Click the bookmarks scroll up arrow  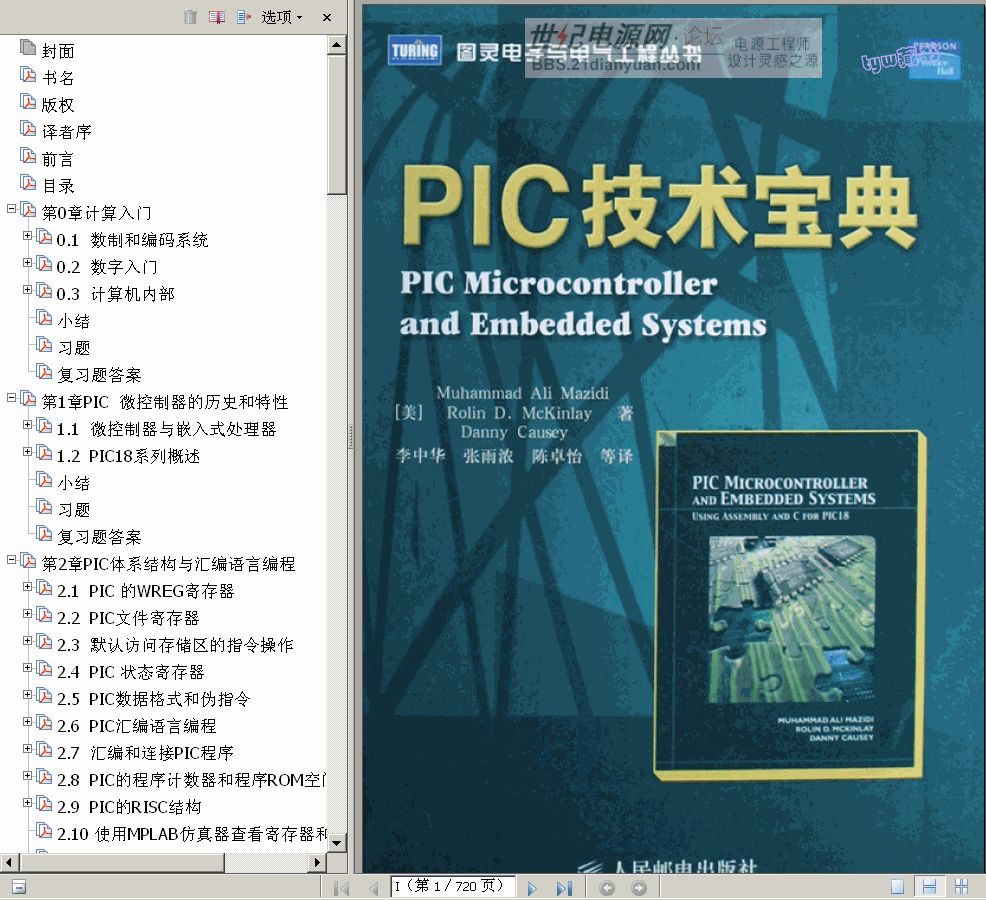point(337,45)
